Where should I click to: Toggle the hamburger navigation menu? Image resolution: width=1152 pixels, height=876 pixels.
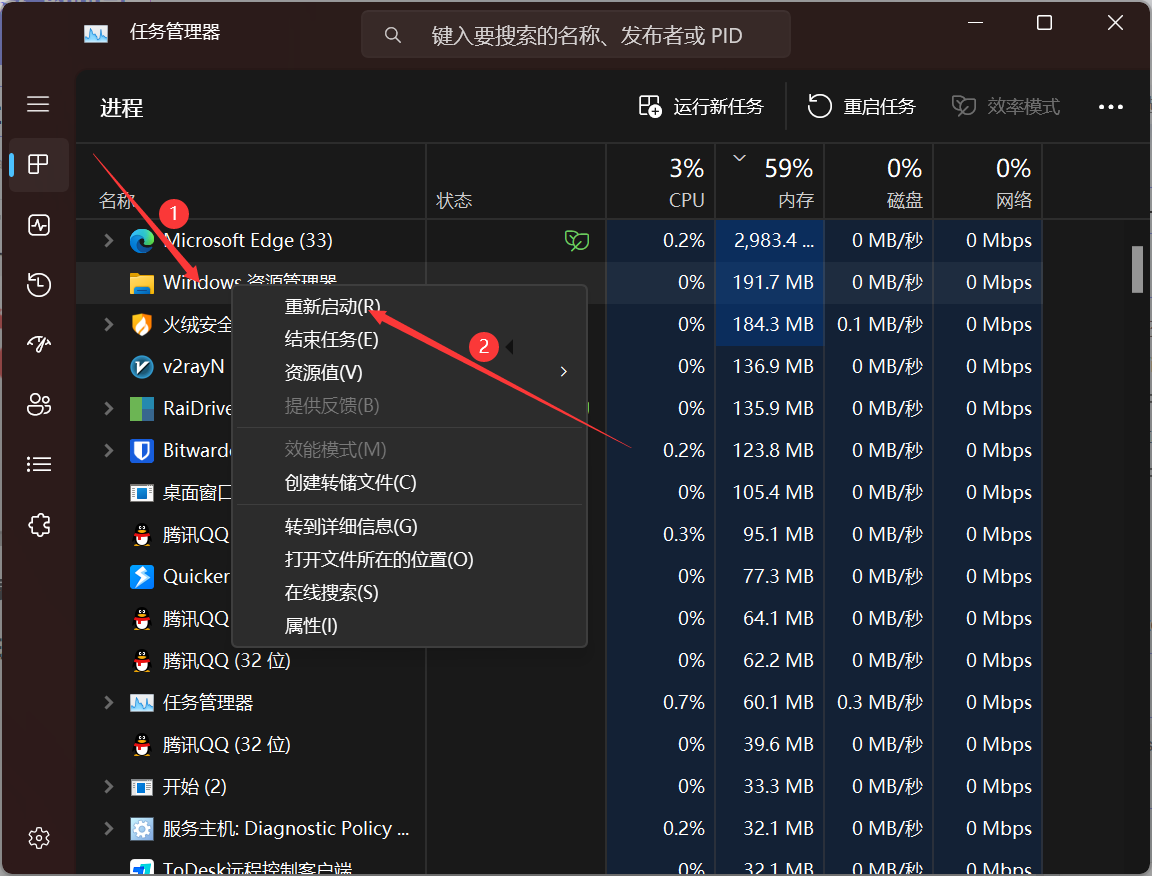pos(38,104)
